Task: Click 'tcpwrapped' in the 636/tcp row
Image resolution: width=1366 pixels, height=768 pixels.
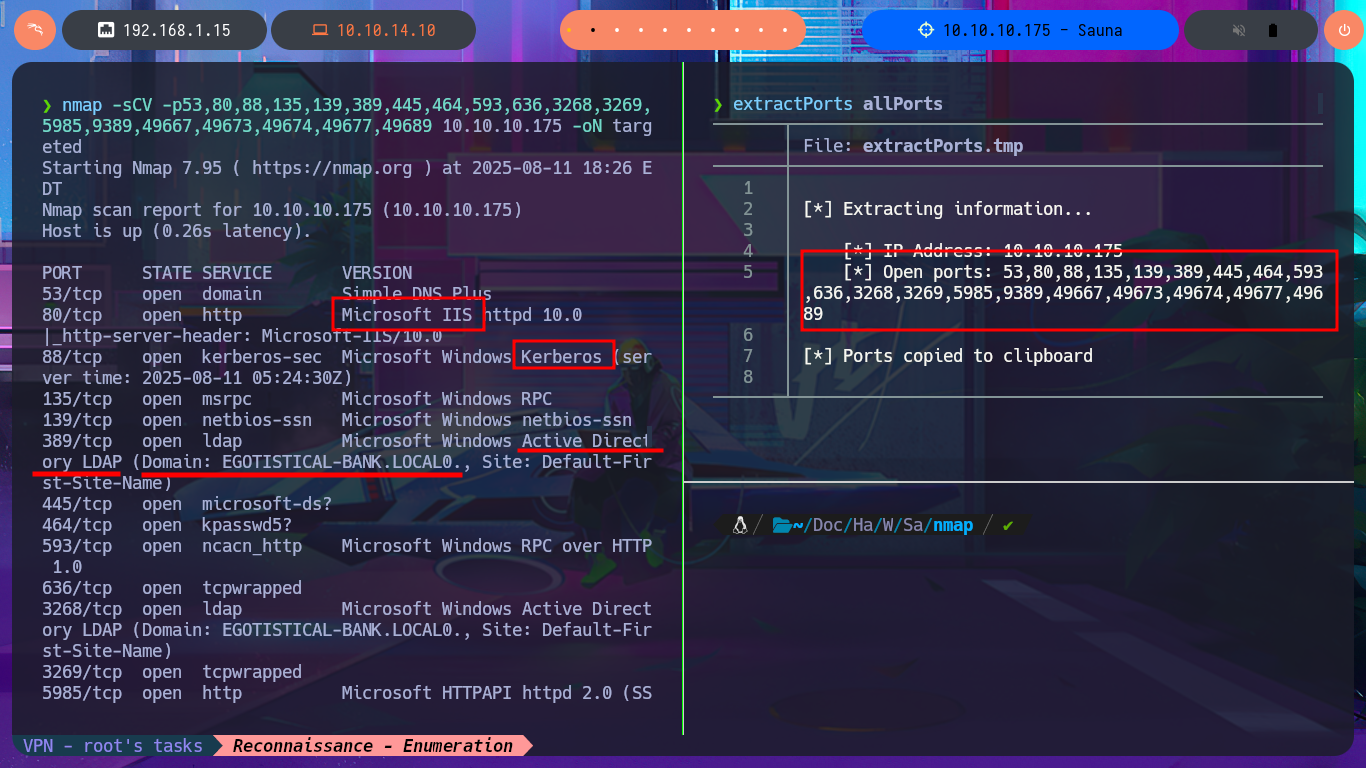Action: tap(252, 588)
